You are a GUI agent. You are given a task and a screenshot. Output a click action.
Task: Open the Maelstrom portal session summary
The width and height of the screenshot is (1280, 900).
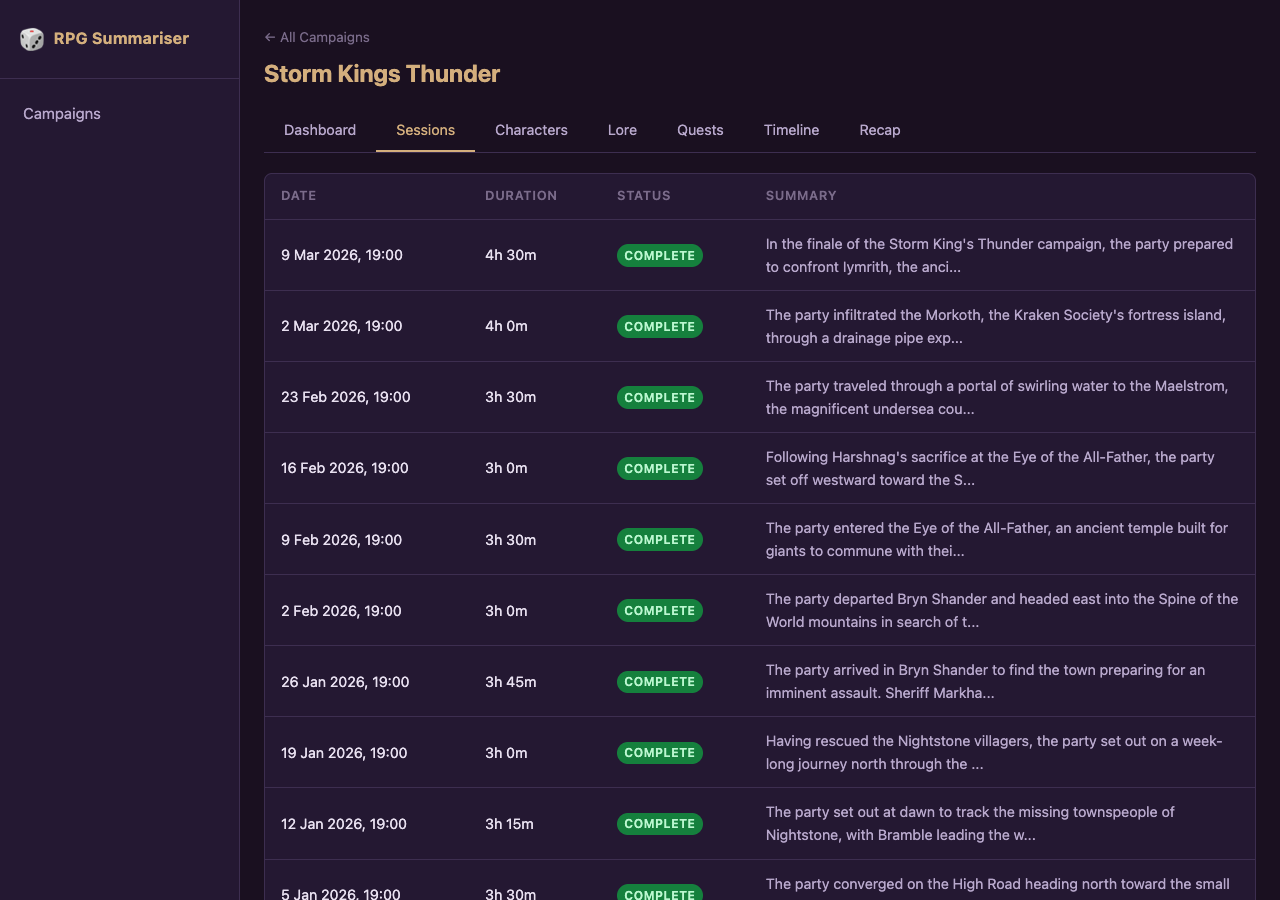pyautogui.click(x=997, y=397)
